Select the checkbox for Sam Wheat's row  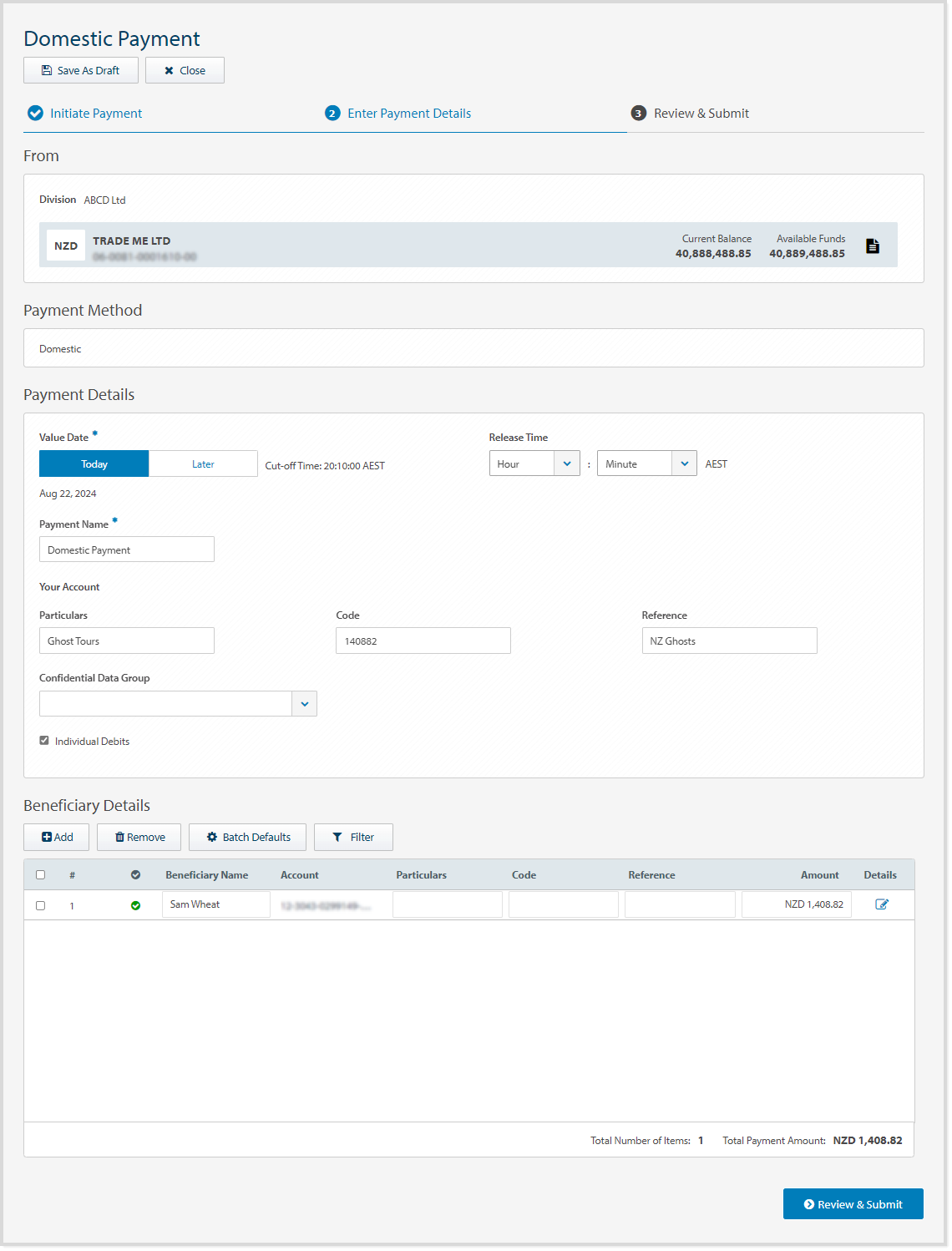[x=40, y=904]
